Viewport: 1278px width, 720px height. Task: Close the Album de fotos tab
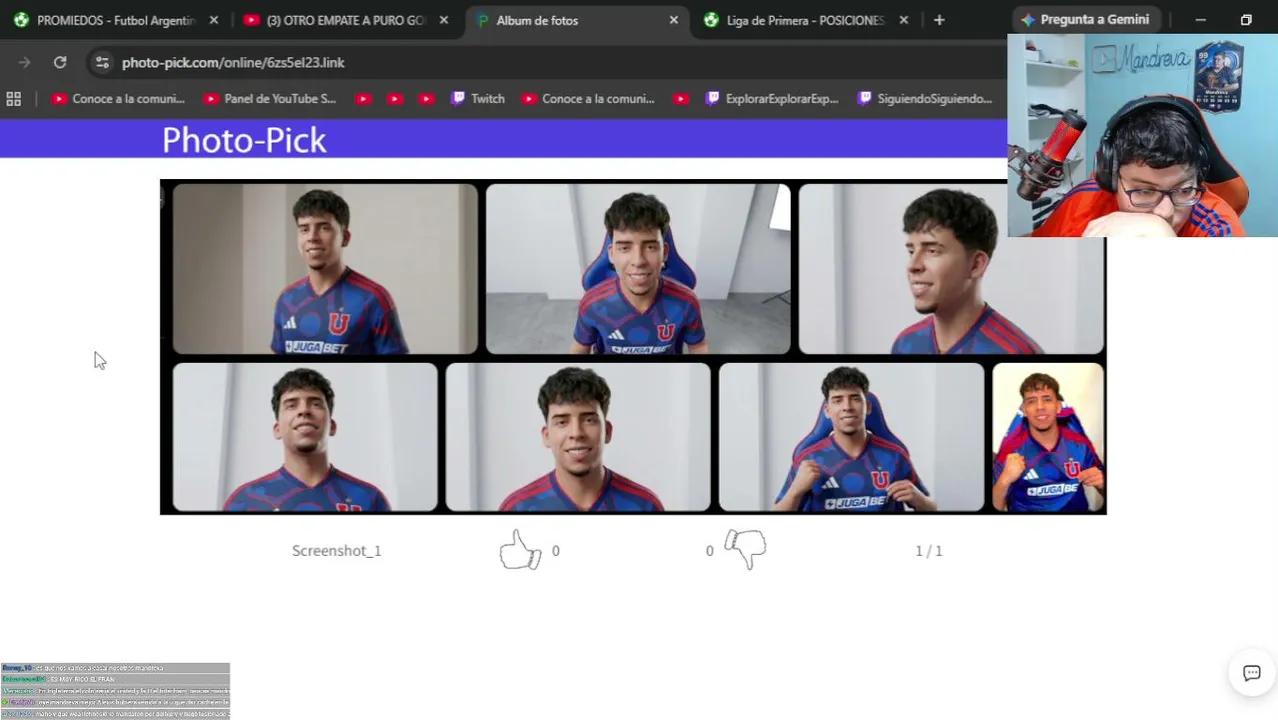click(674, 20)
